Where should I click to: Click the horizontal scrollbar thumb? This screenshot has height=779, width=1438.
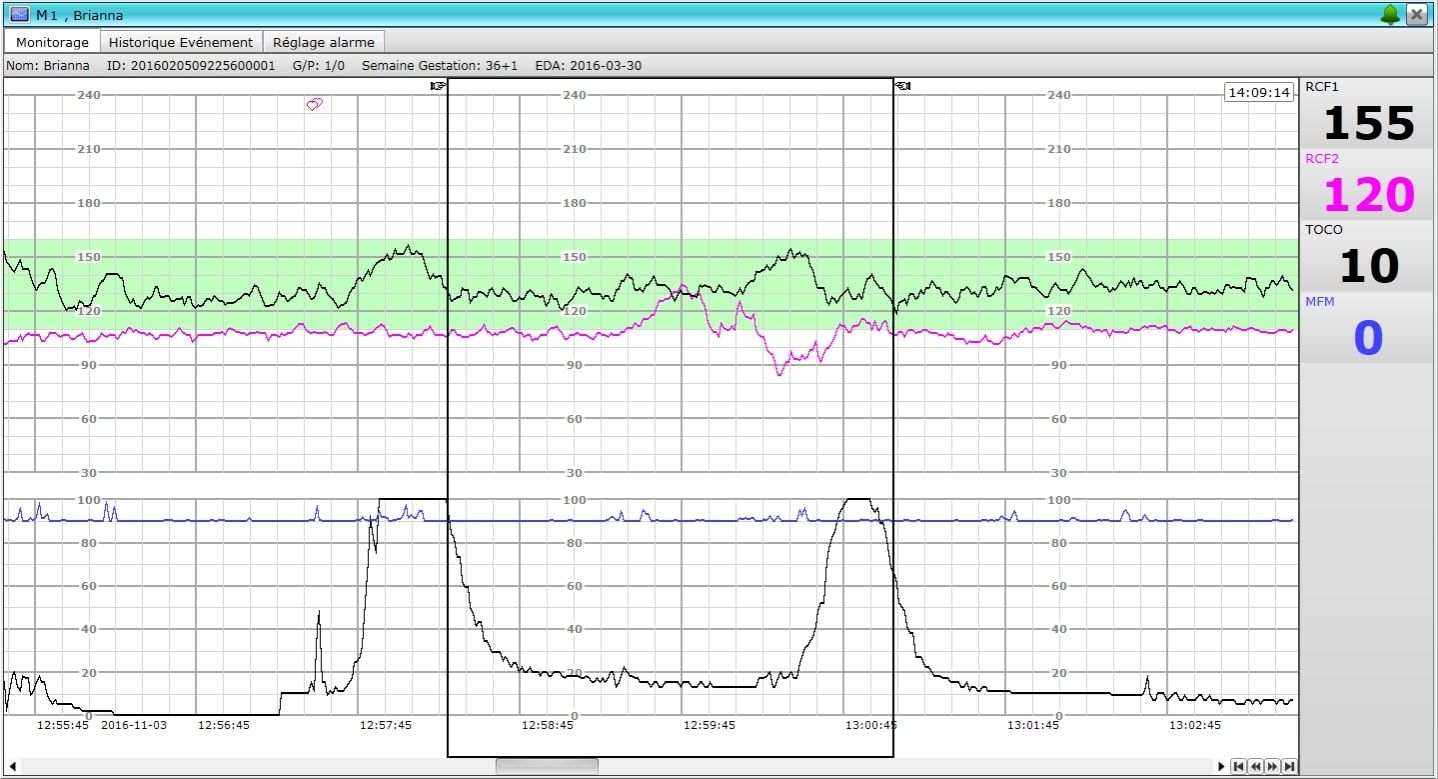point(547,767)
